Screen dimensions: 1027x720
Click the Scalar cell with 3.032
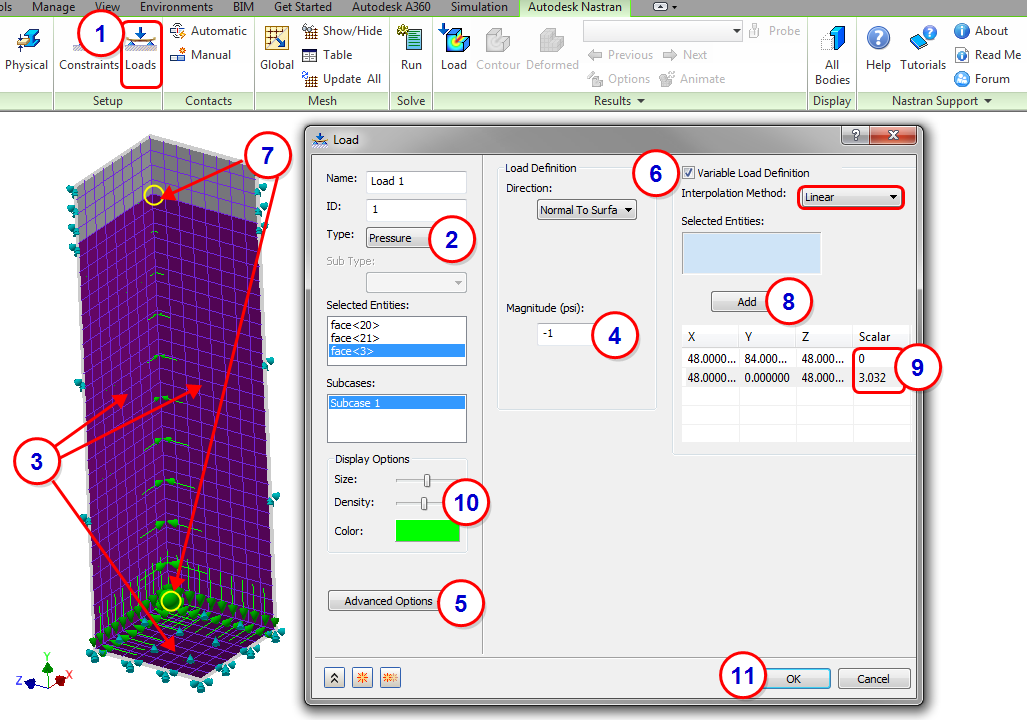tap(880, 377)
